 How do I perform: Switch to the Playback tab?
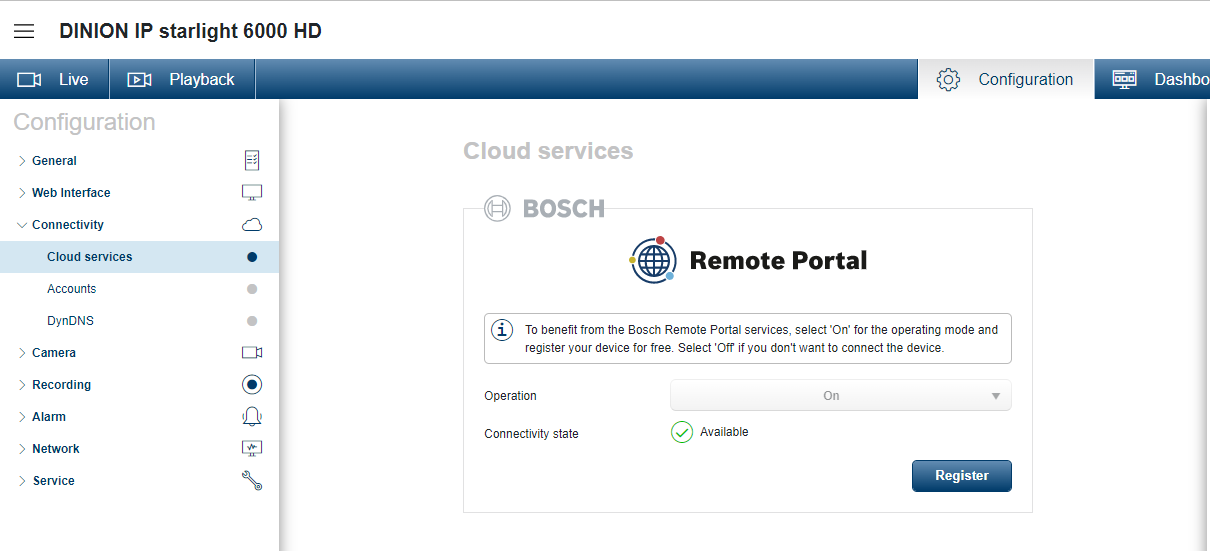pos(182,79)
